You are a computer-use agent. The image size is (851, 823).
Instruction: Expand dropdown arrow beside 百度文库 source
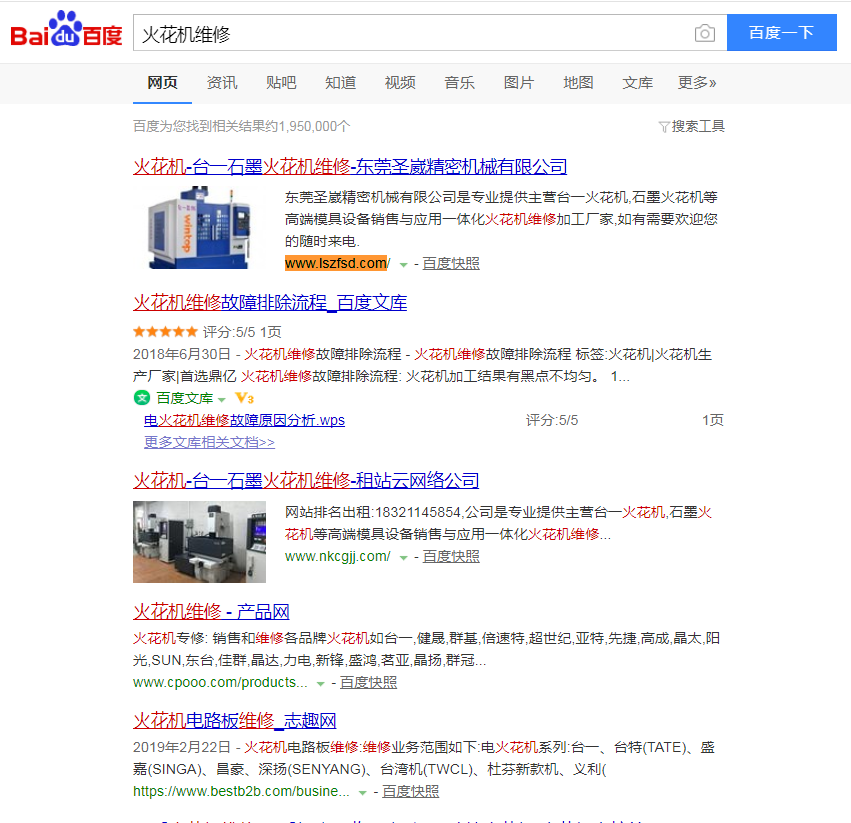point(221,400)
